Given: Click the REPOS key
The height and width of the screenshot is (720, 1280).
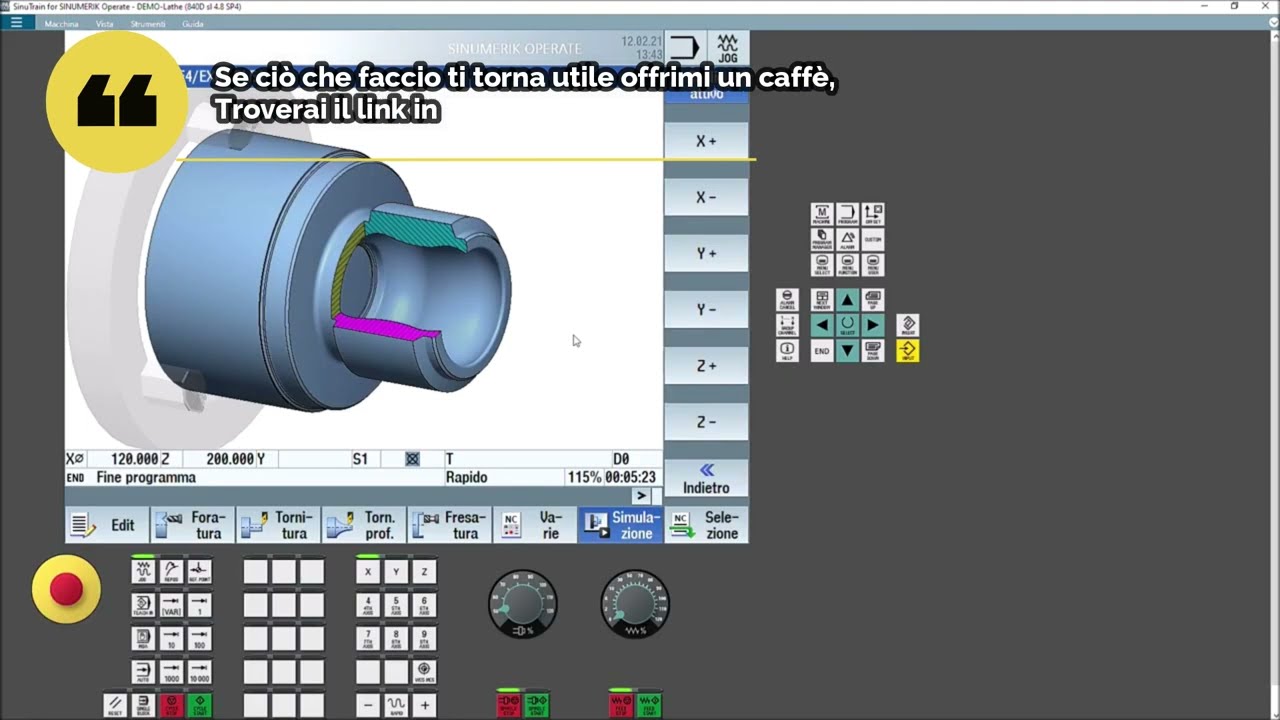Looking at the screenshot, I should pyautogui.click(x=171, y=572).
